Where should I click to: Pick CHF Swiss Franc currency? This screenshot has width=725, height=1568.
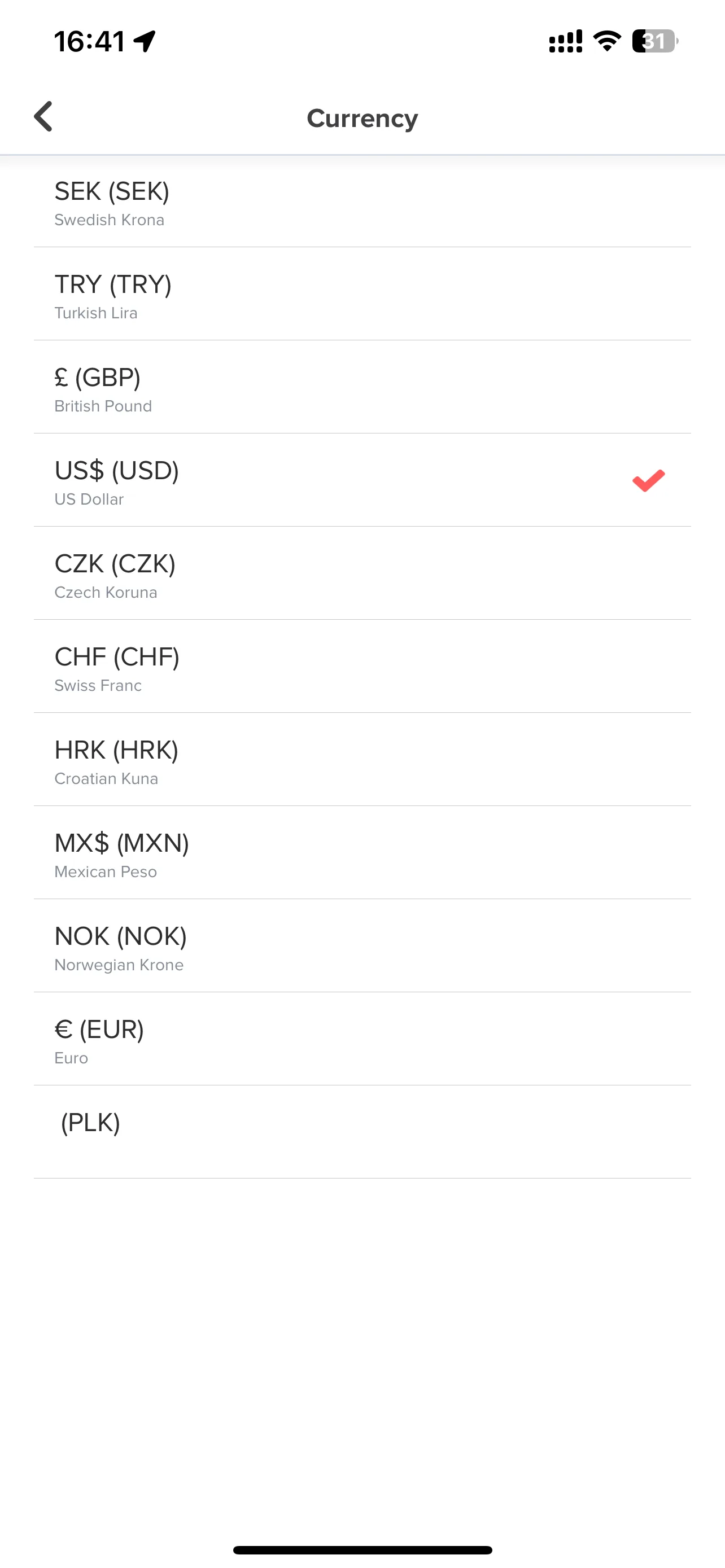(x=362, y=667)
